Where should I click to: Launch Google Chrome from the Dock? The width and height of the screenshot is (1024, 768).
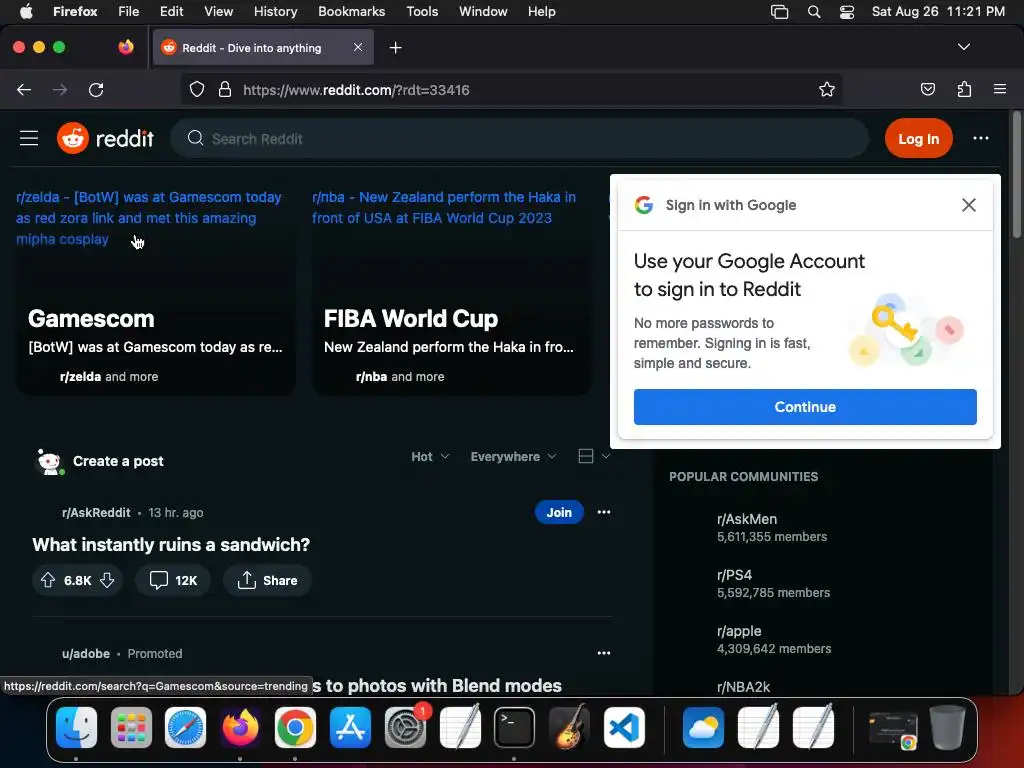click(295, 728)
